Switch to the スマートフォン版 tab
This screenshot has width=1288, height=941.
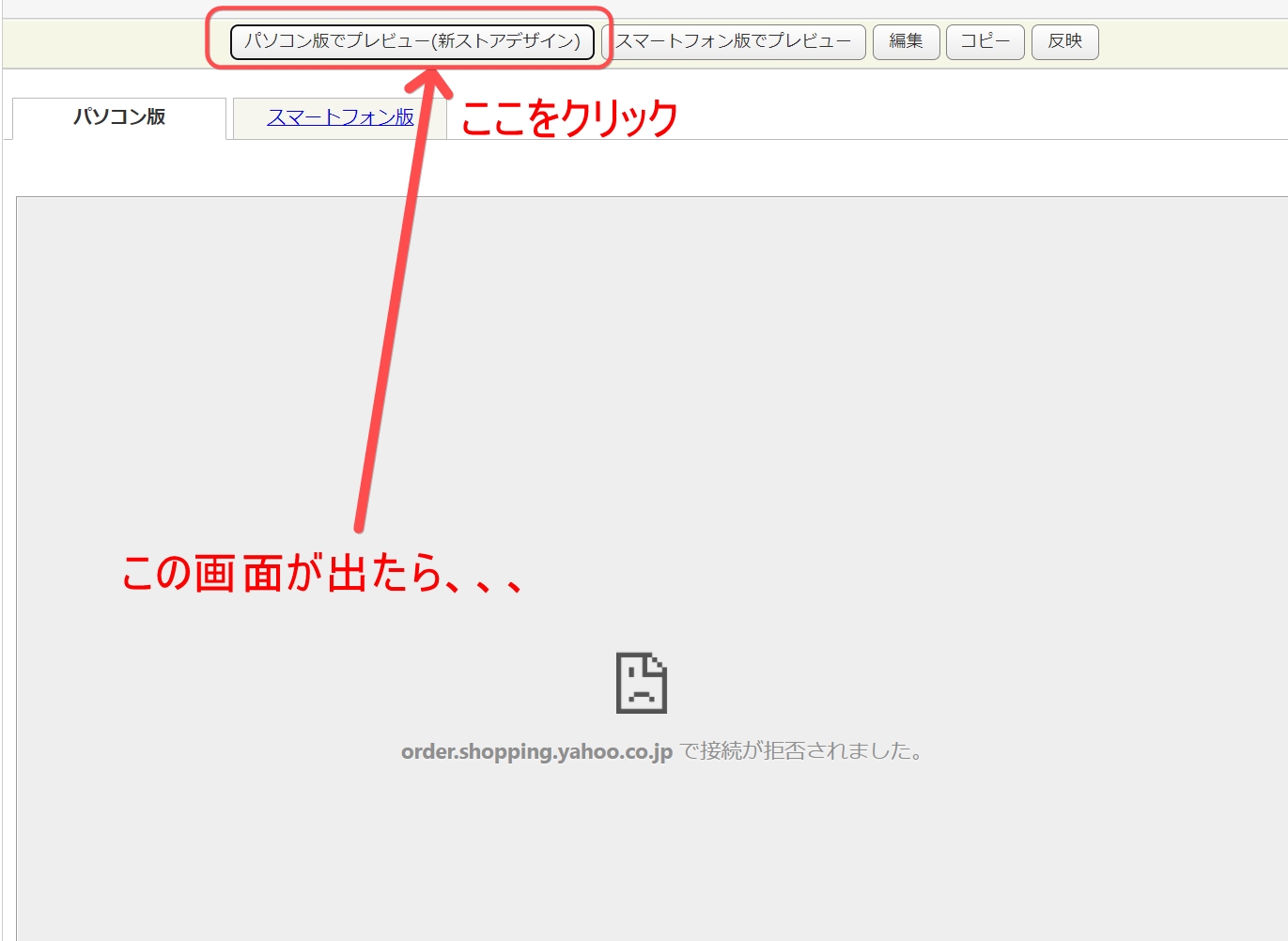tap(340, 117)
